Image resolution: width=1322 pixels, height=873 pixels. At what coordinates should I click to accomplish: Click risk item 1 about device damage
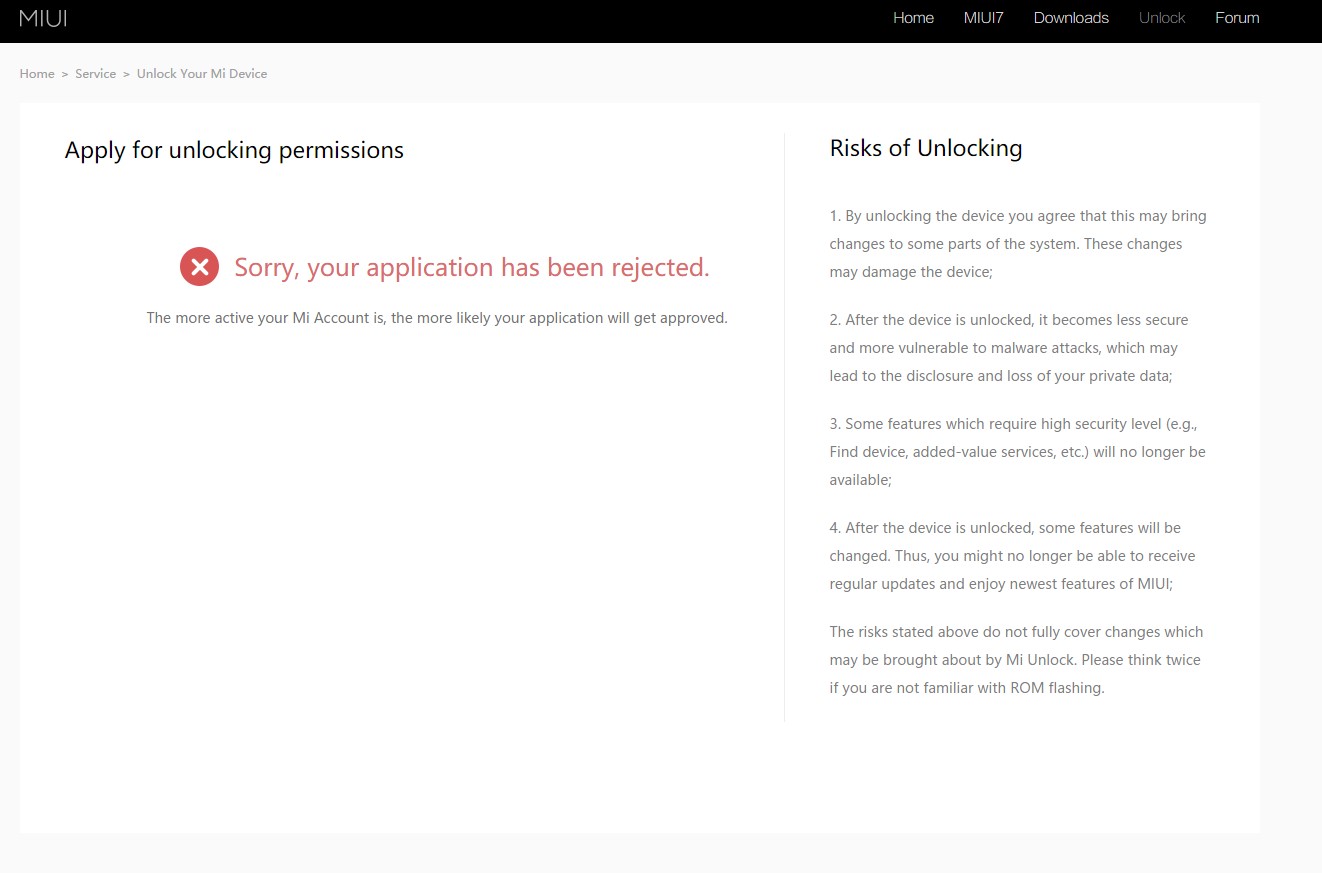coord(1017,243)
